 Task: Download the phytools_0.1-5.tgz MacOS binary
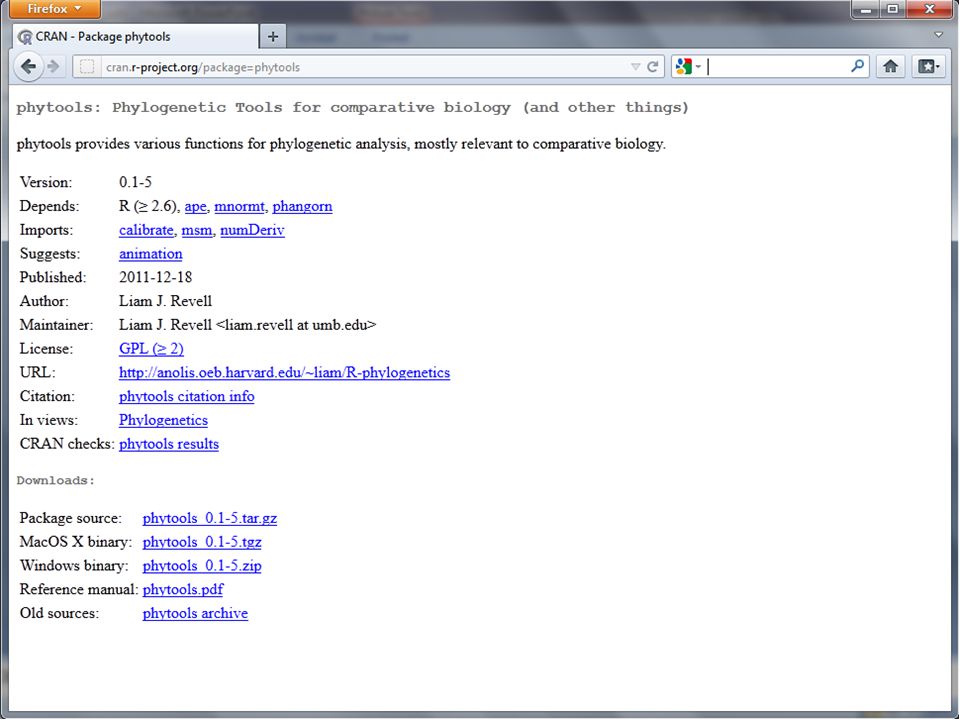point(202,542)
